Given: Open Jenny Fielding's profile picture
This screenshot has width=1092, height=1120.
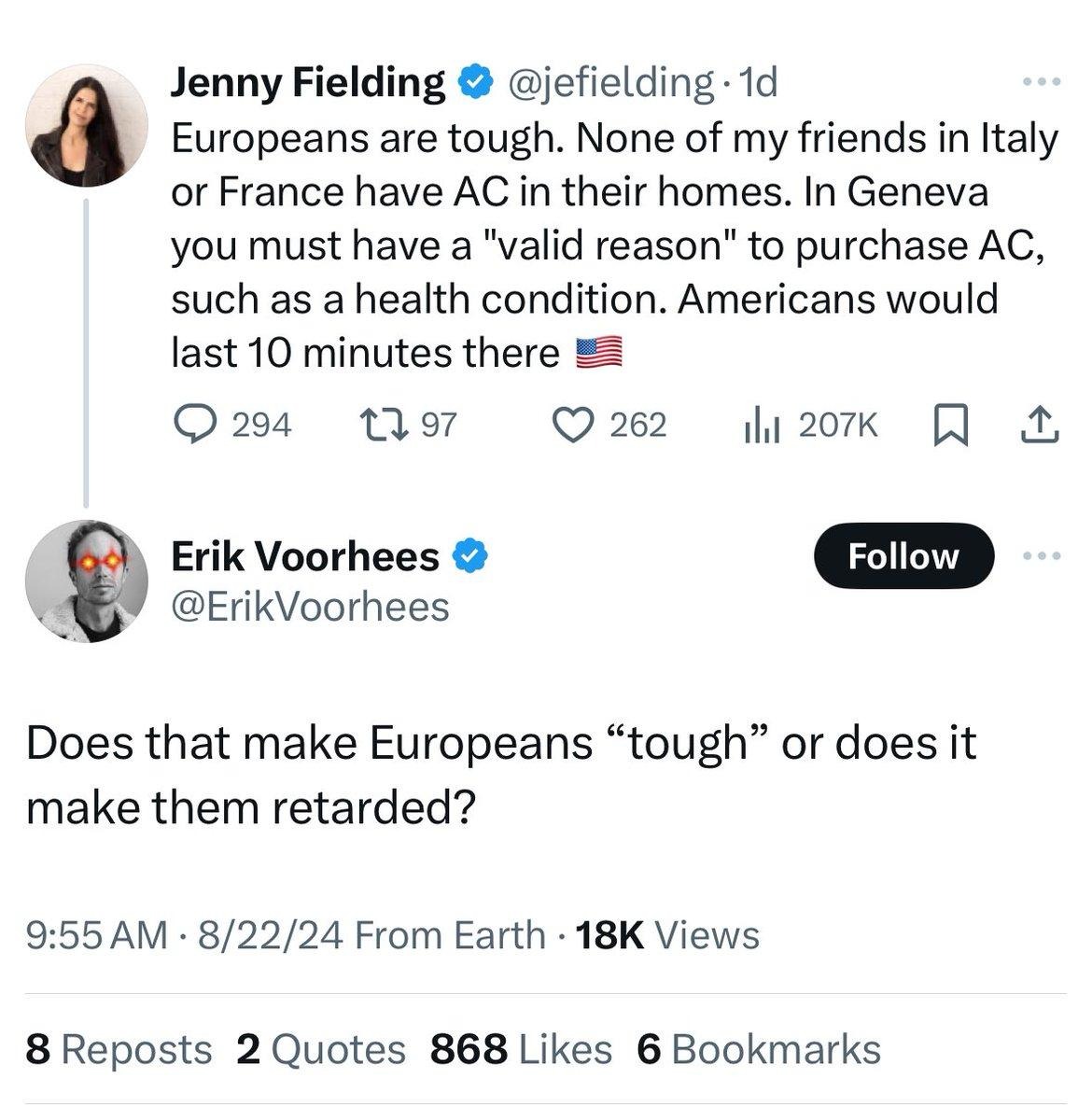Looking at the screenshot, I should (86, 126).
